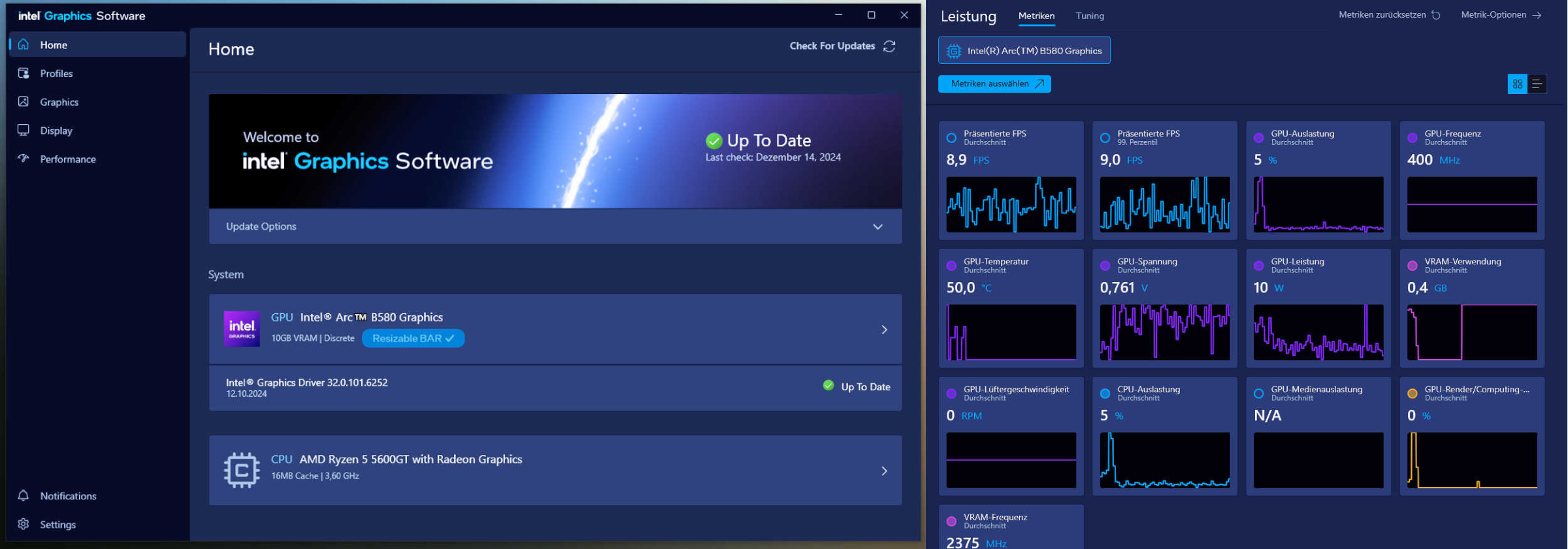Switch to the Tuning tab
The width and height of the screenshot is (1568, 549).
(x=1090, y=16)
